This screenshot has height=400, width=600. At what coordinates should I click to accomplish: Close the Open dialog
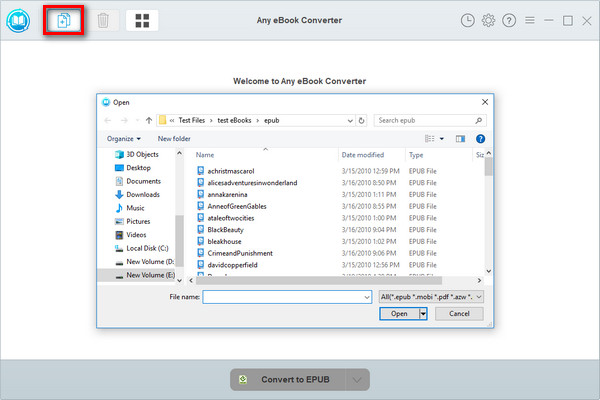coord(485,102)
